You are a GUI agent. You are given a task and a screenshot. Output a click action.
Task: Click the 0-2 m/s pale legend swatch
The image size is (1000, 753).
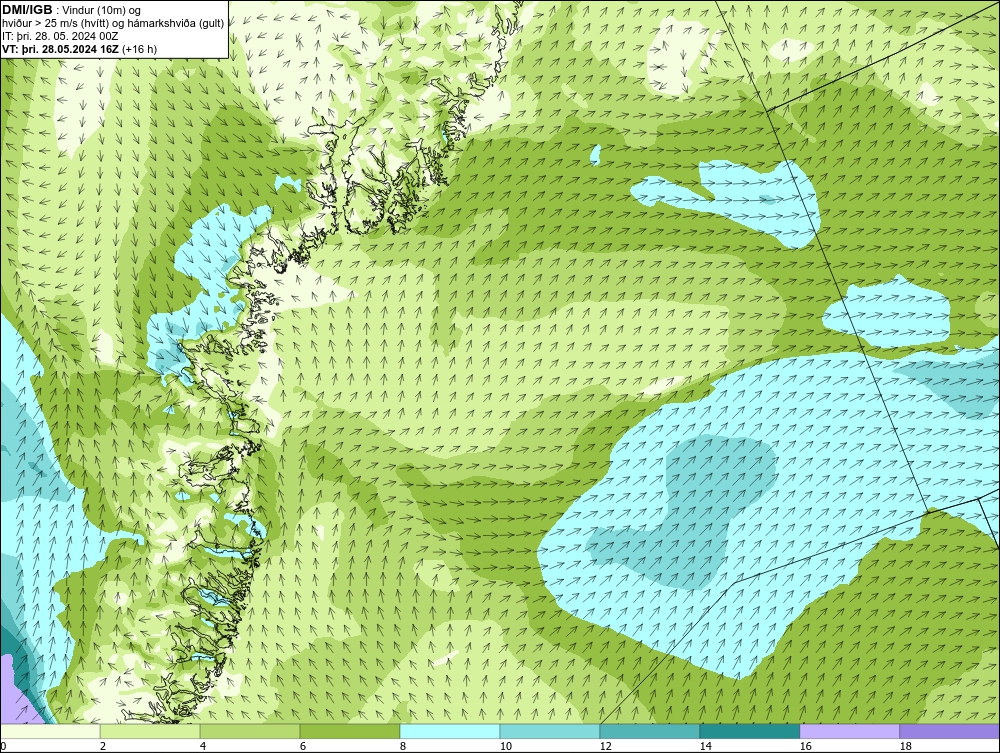(x=50, y=731)
